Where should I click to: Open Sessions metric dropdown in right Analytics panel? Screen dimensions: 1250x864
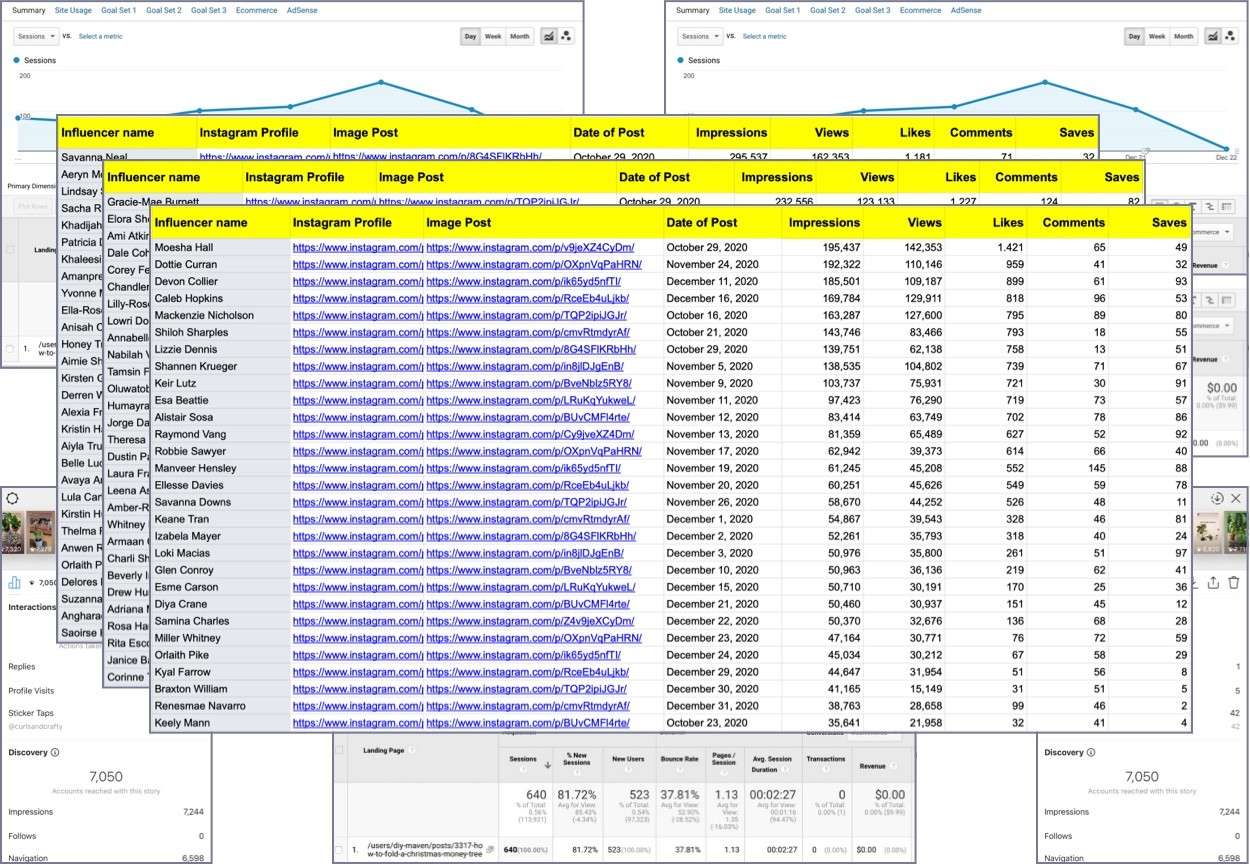pyautogui.click(x=699, y=36)
